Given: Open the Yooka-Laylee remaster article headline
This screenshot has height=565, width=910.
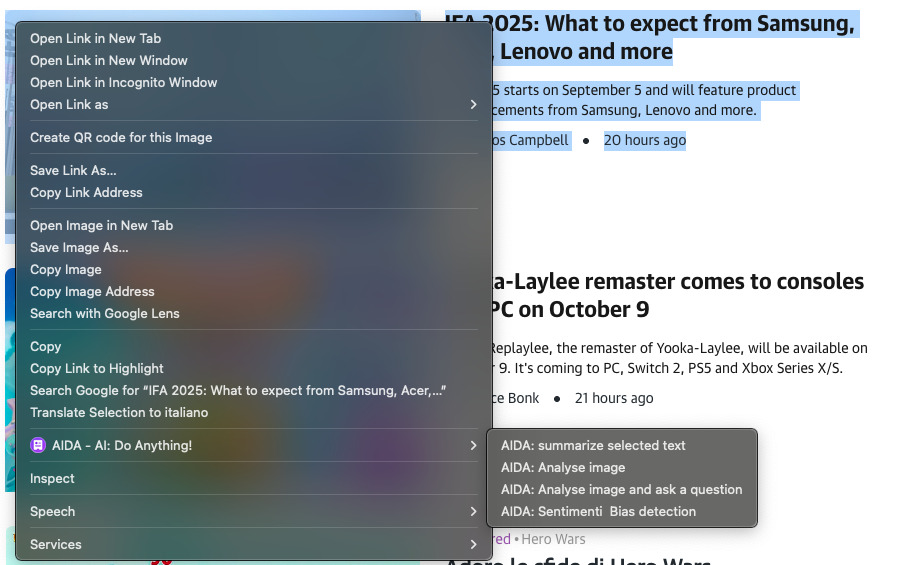Looking at the screenshot, I should coord(678,295).
